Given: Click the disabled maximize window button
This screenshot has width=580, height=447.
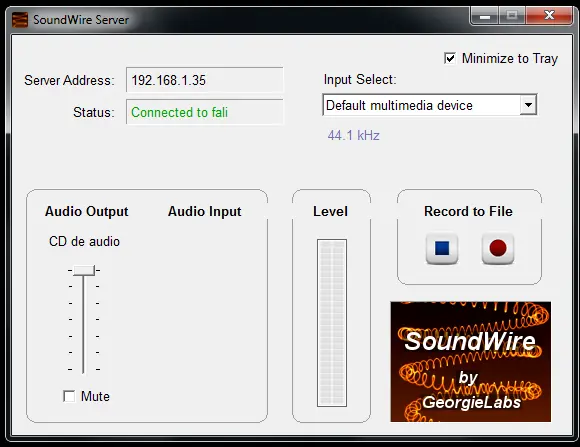Looking at the screenshot, I should coord(512,16).
